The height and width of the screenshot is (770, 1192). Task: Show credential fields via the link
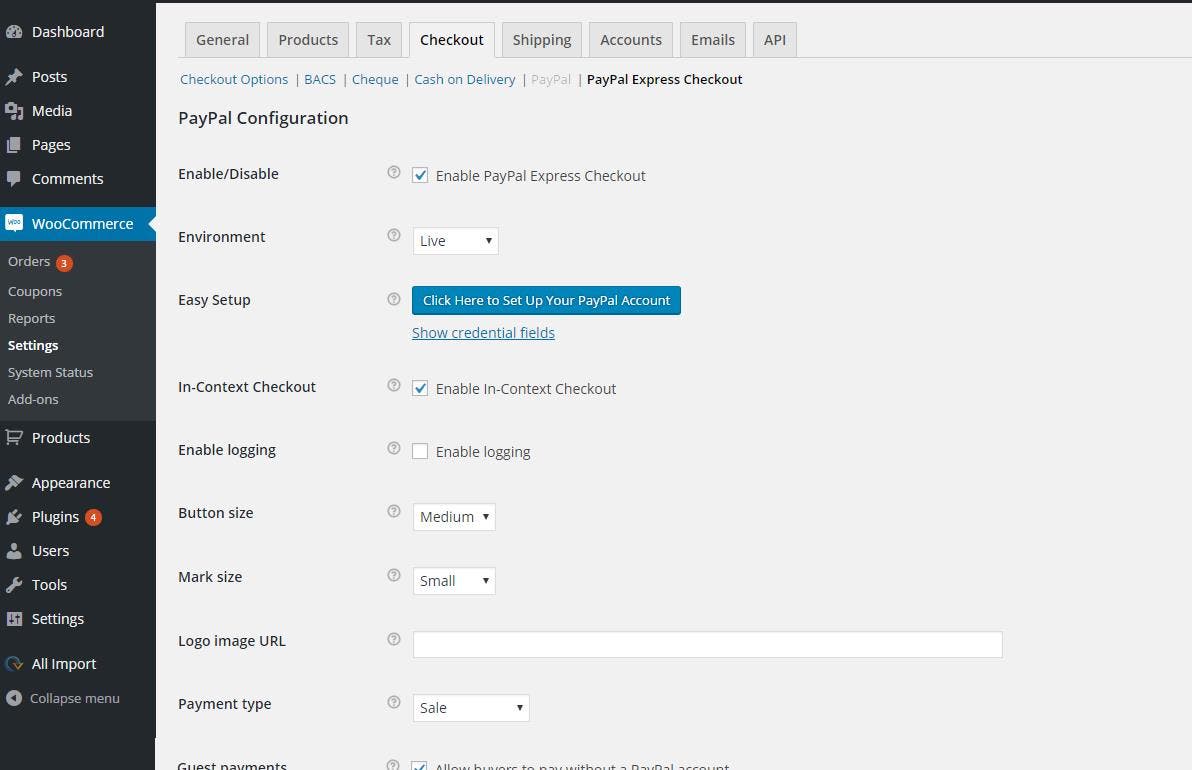pos(483,332)
